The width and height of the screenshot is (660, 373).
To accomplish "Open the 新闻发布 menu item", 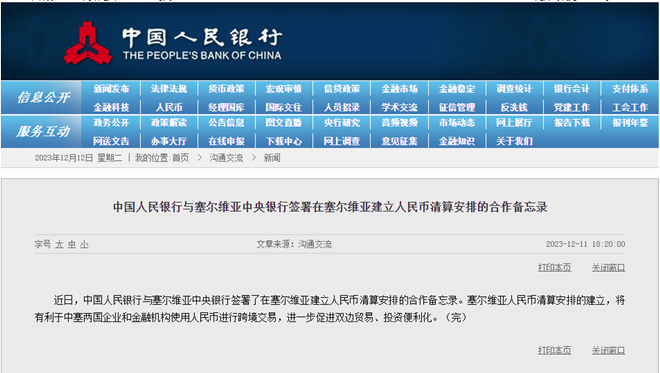I will point(111,89).
